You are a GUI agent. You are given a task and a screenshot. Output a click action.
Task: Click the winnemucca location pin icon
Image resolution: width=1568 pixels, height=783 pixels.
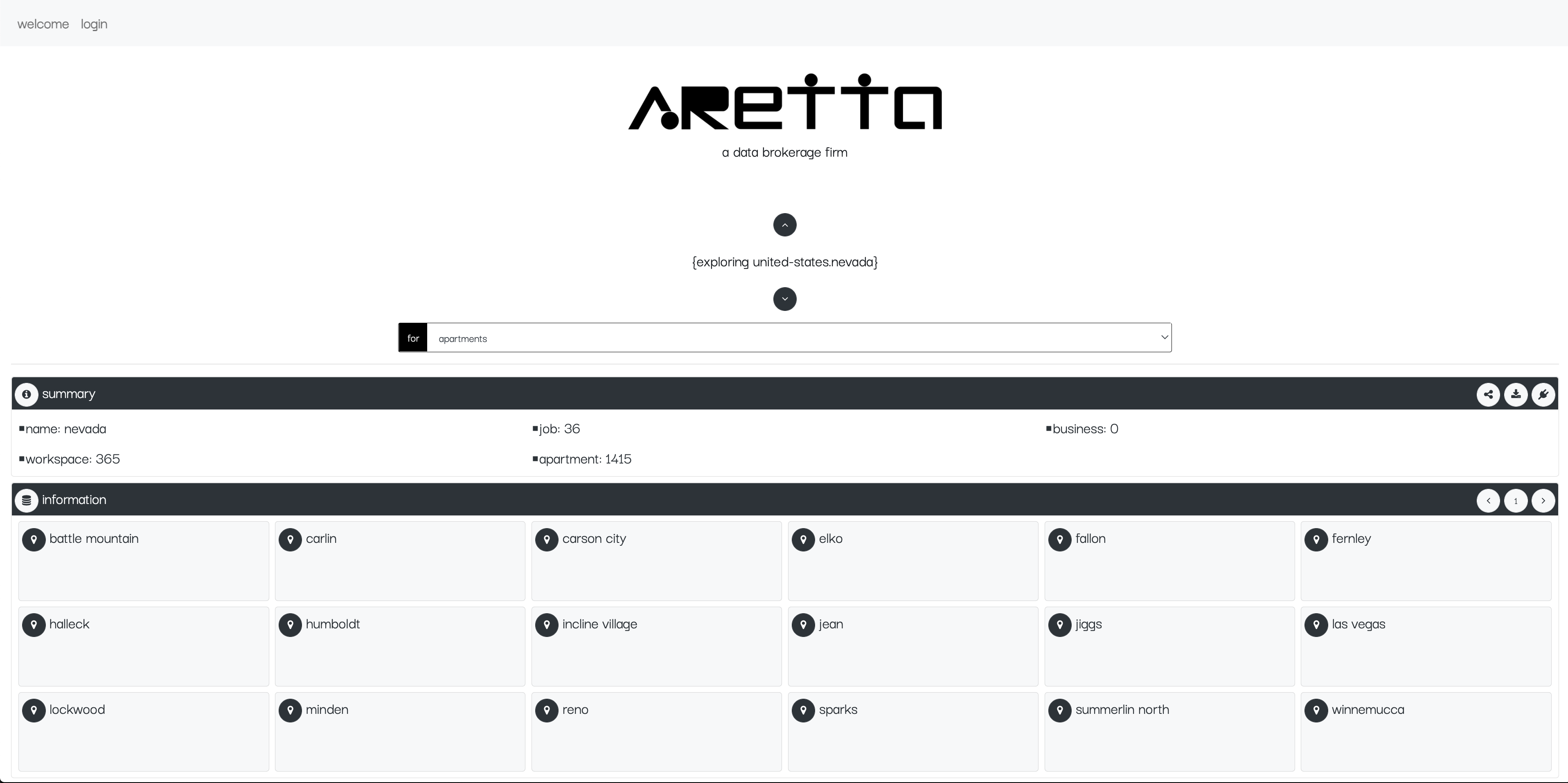[x=1316, y=711]
